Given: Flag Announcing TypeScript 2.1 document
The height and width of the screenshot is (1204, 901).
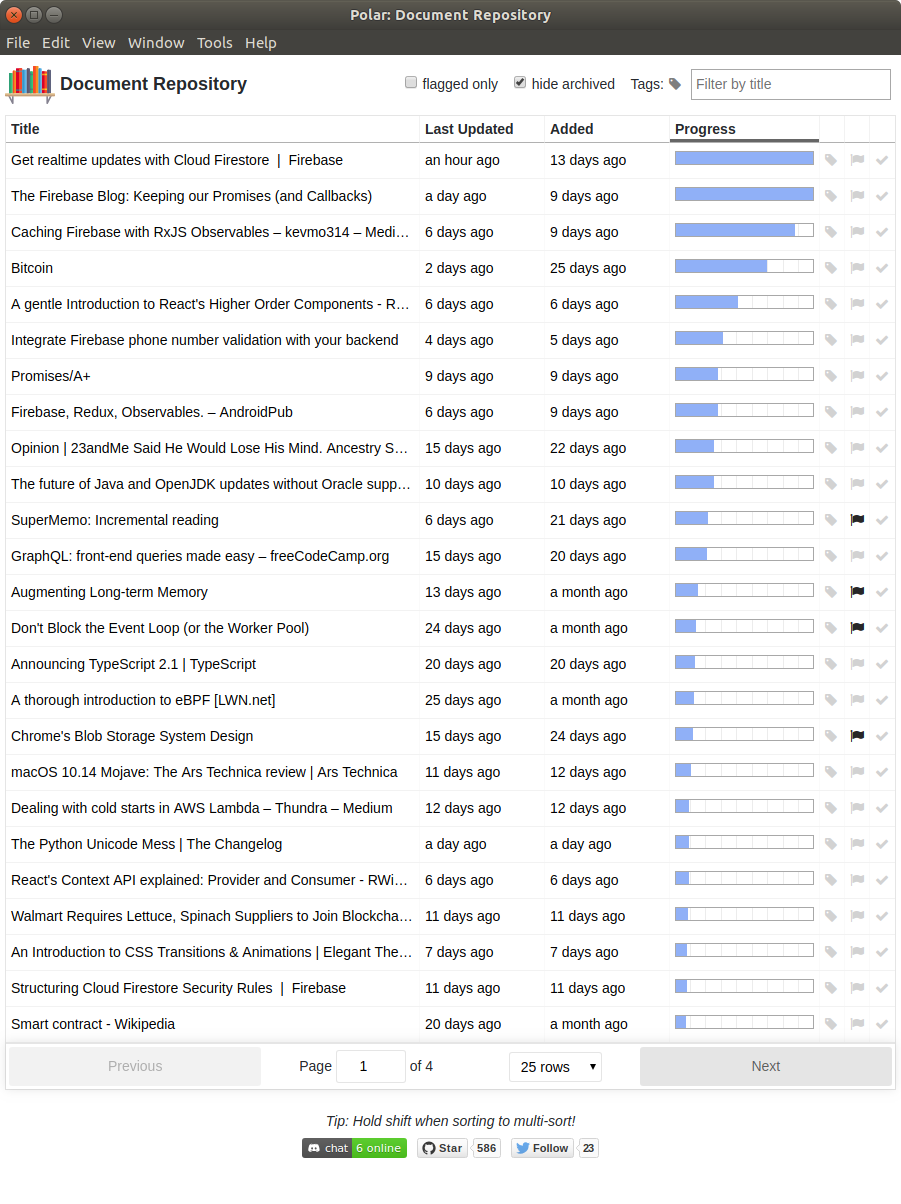Looking at the screenshot, I should pyautogui.click(x=857, y=664).
